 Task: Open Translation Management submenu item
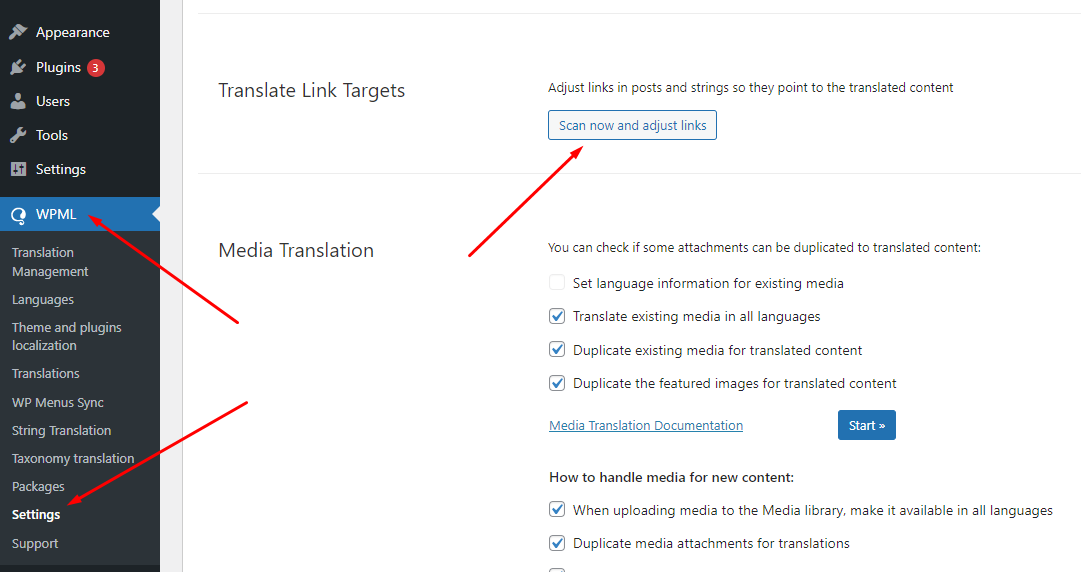(50, 262)
